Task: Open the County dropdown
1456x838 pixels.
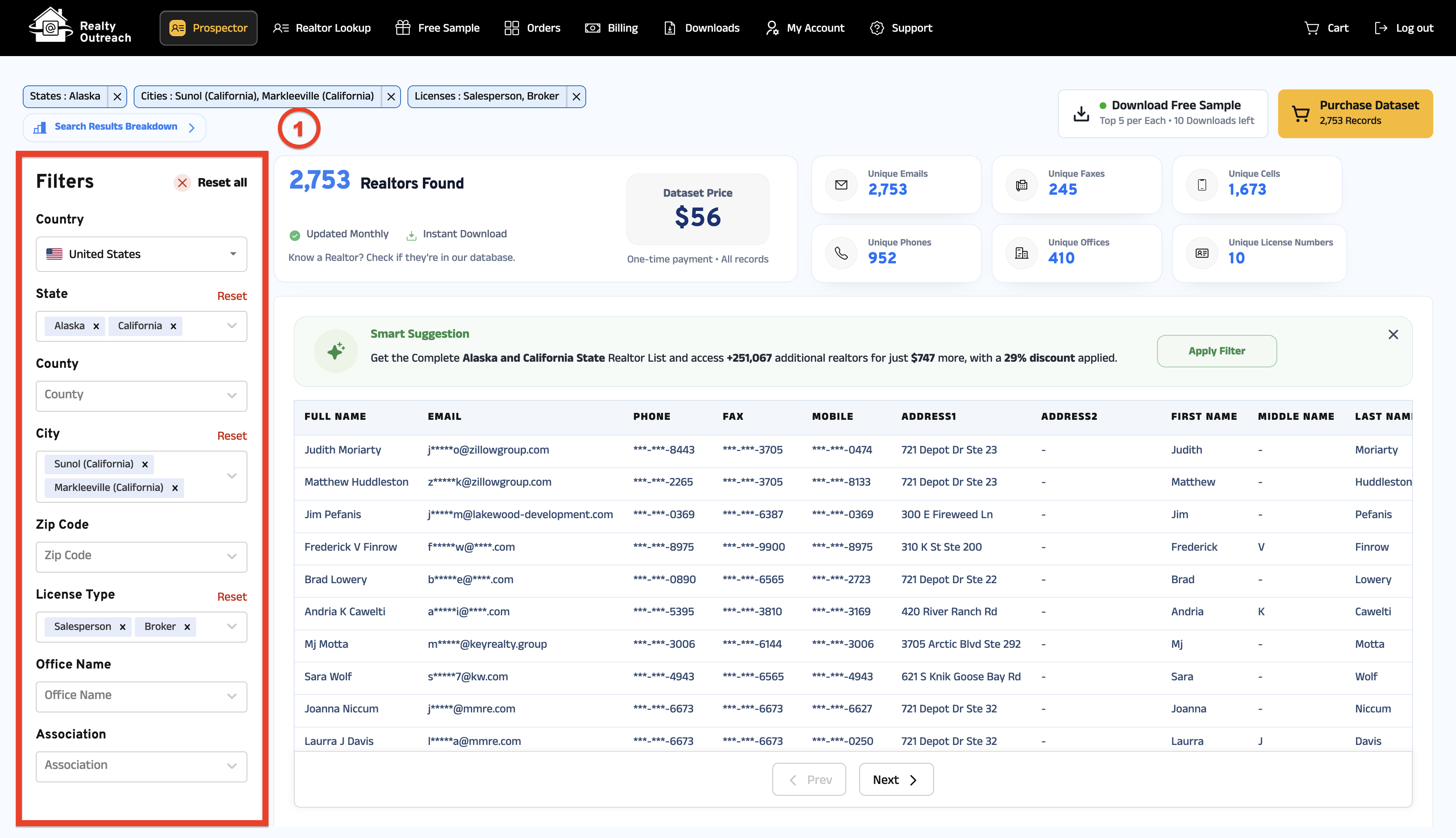Action: point(141,395)
